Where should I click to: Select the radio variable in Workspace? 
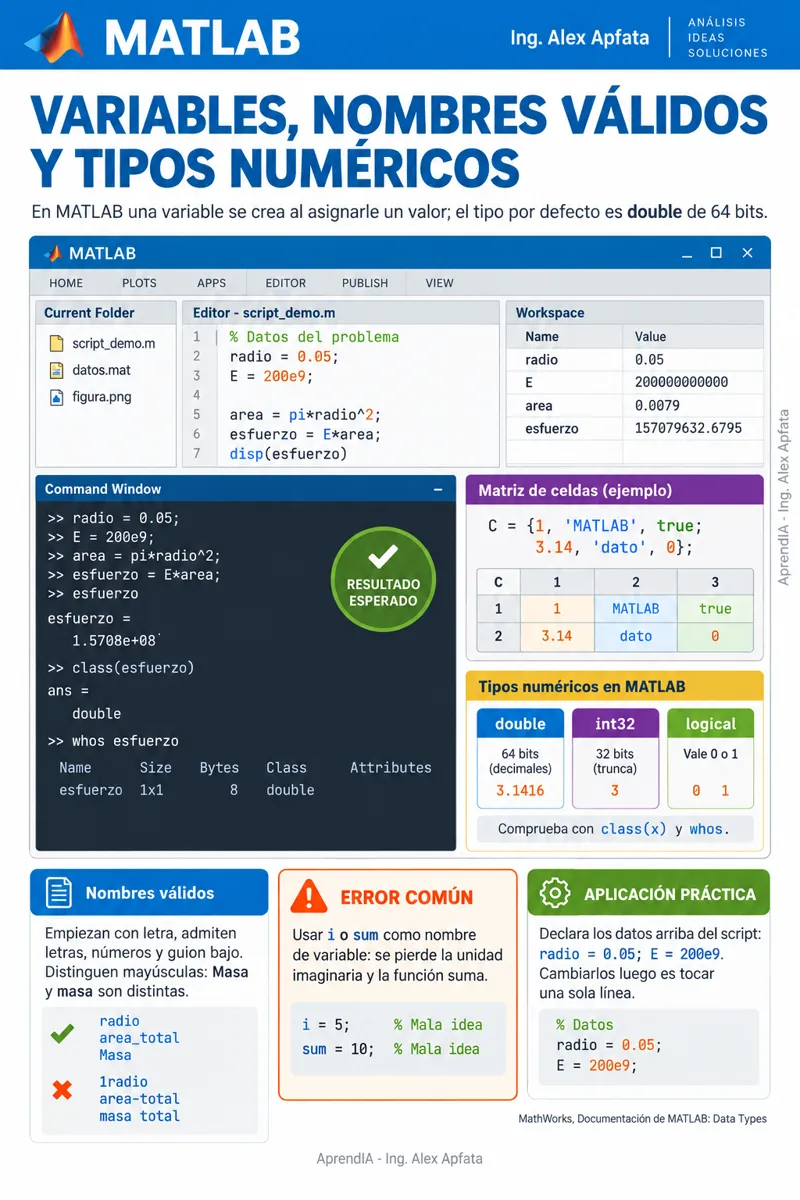tap(634, 360)
